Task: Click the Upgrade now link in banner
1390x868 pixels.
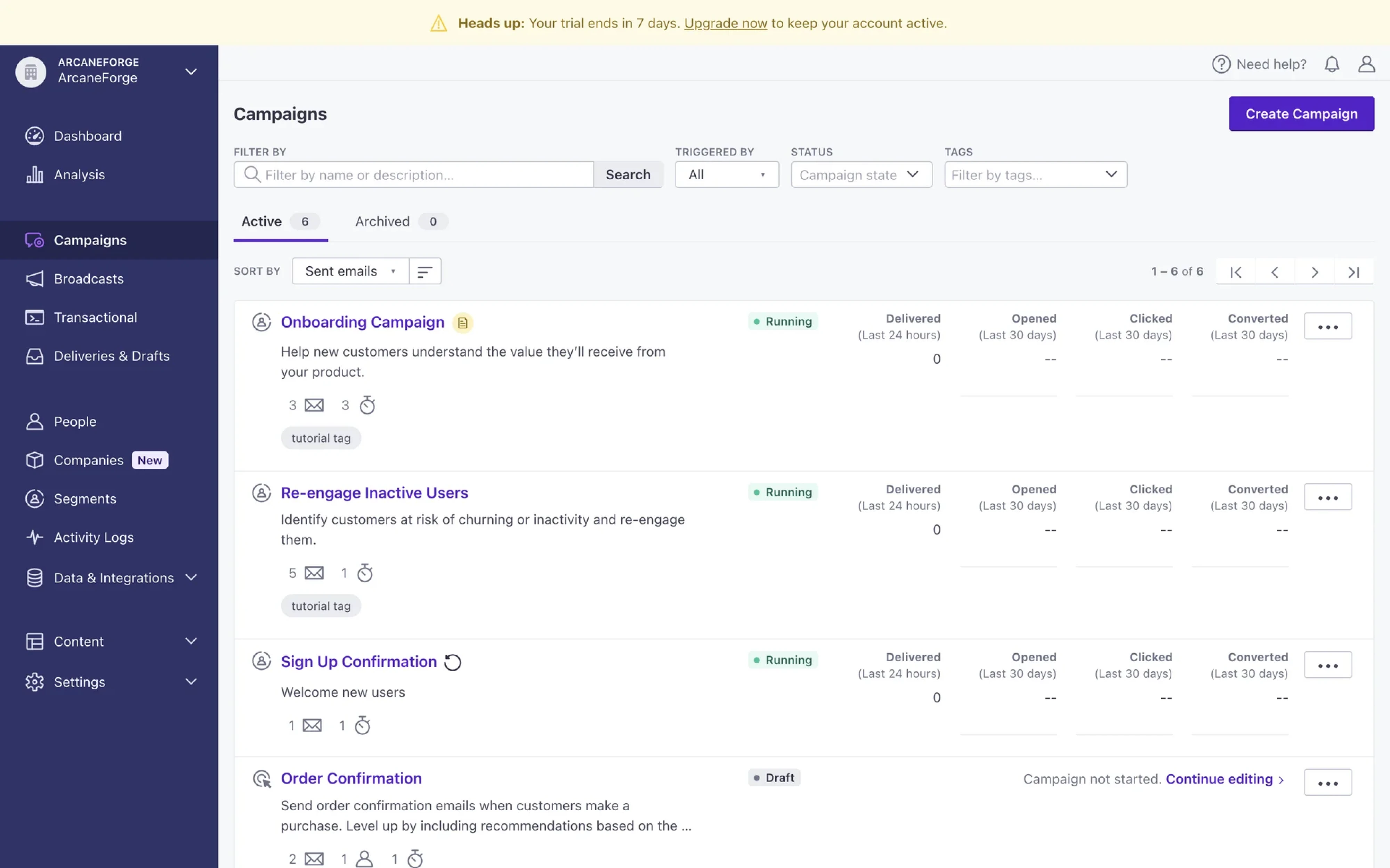Action: click(726, 23)
